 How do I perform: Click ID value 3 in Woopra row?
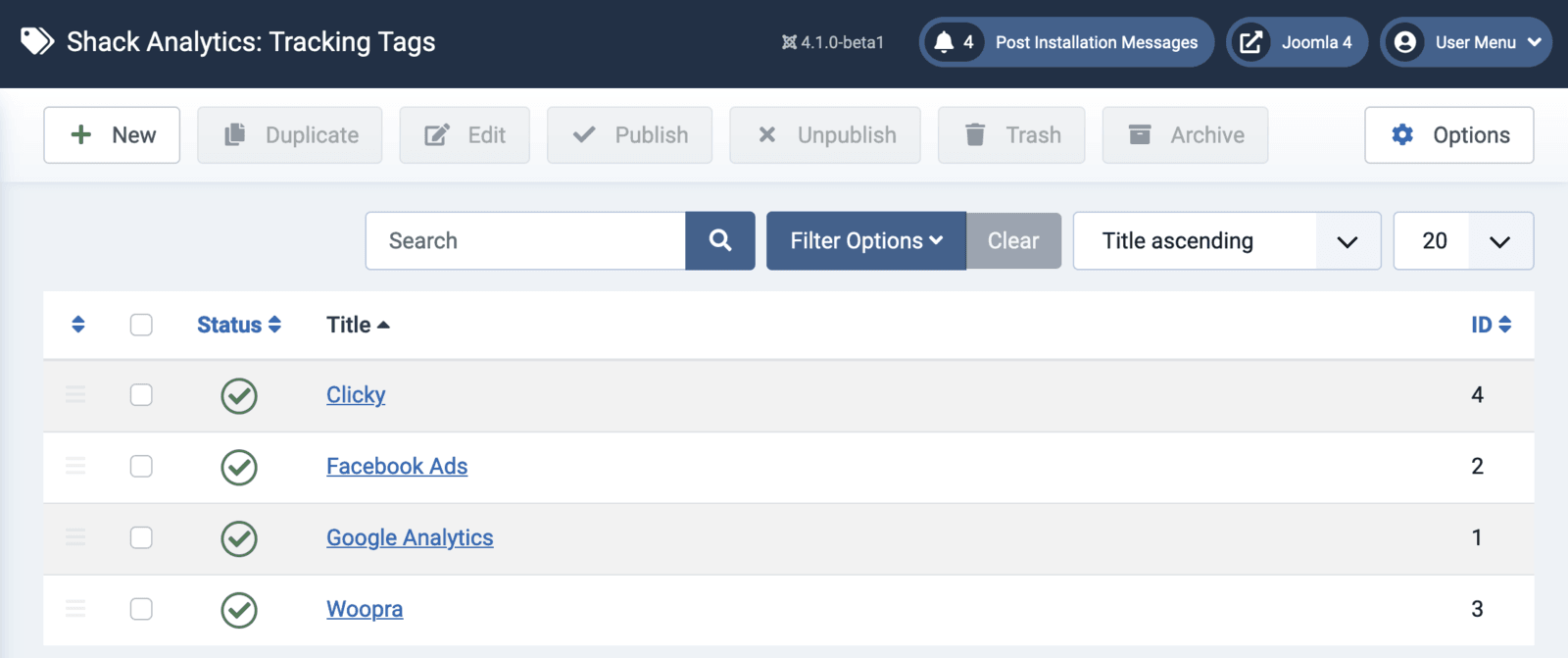pos(1477,609)
